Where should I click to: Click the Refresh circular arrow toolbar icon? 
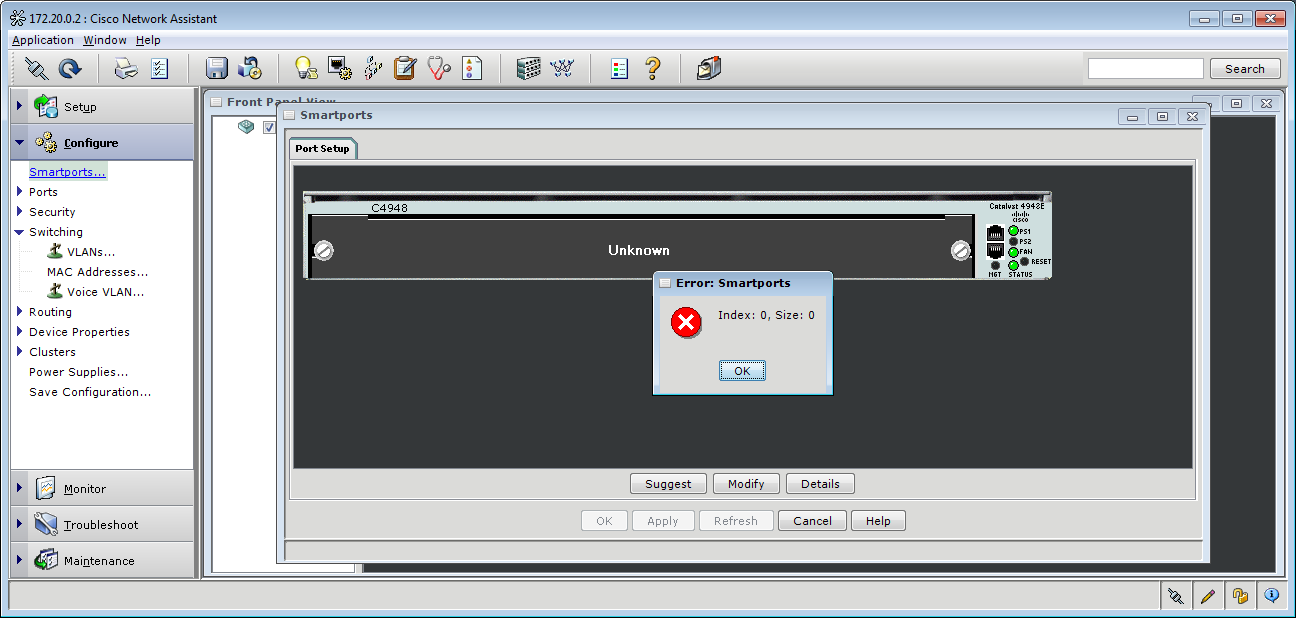coord(70,68)
